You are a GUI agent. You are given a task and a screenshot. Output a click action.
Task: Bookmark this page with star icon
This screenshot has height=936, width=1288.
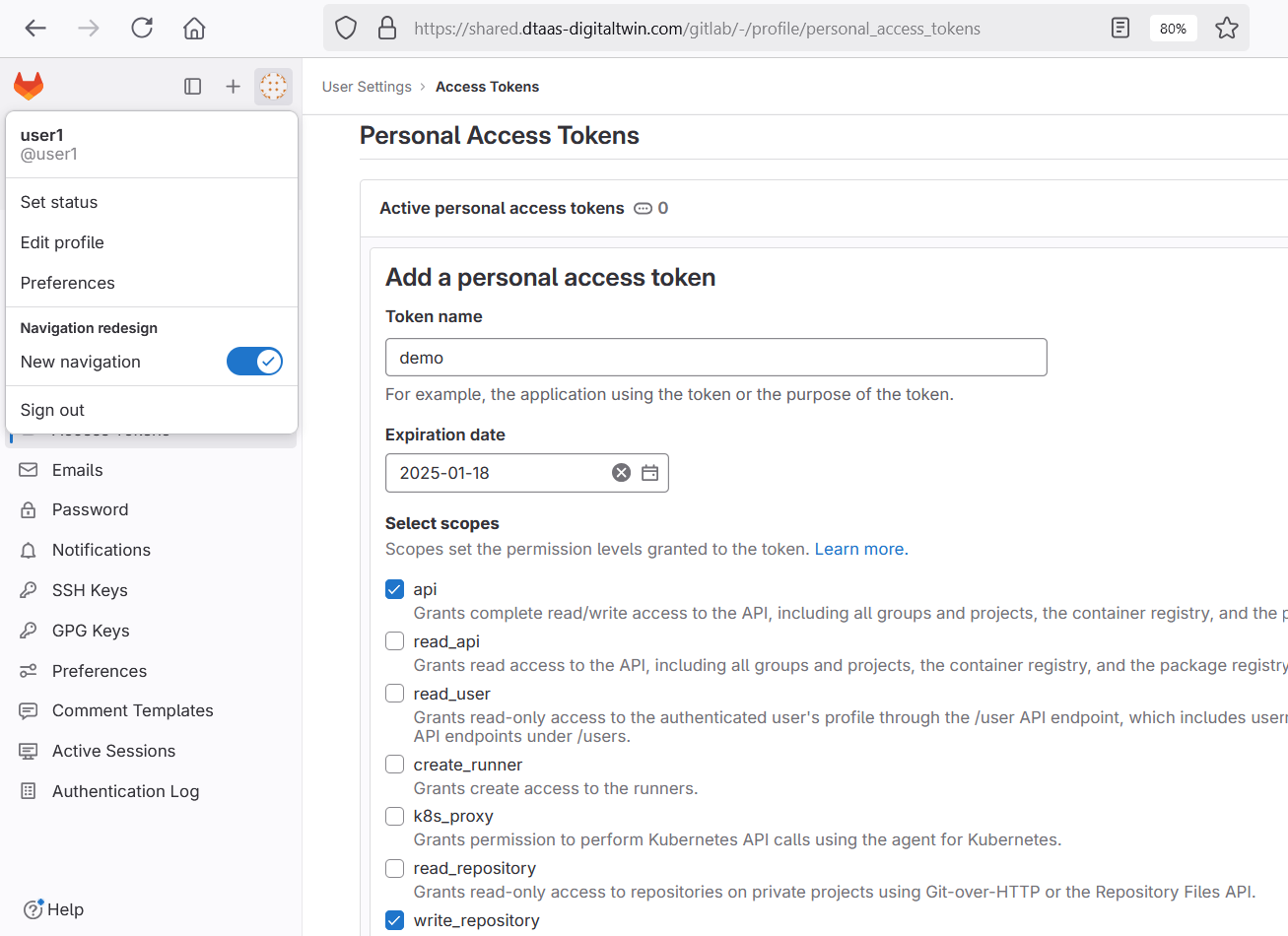click(x=1226, y=29)
